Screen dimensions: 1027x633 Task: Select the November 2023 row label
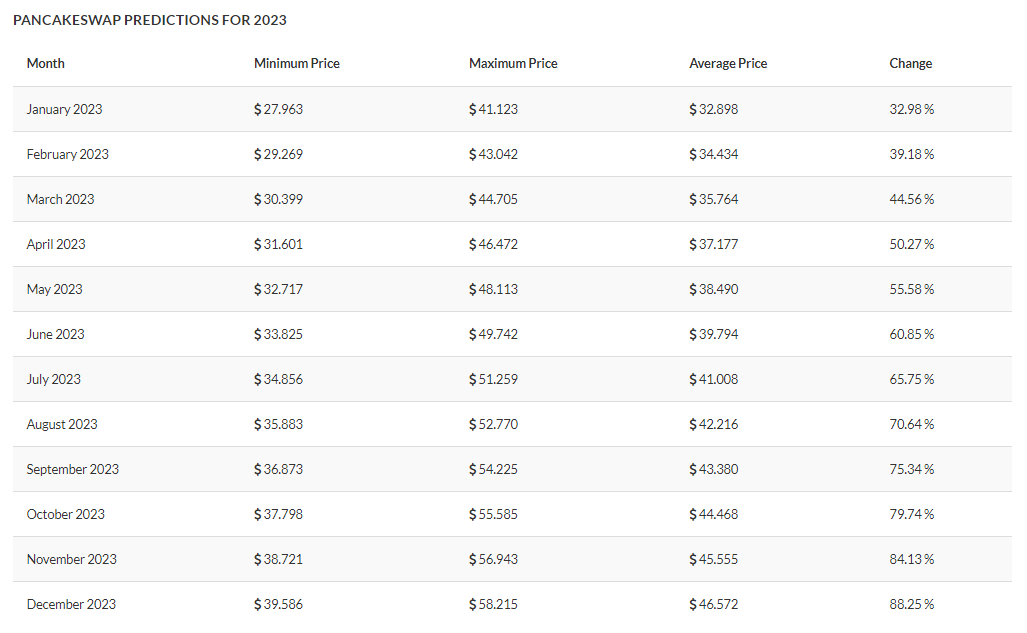click(71, 559)
